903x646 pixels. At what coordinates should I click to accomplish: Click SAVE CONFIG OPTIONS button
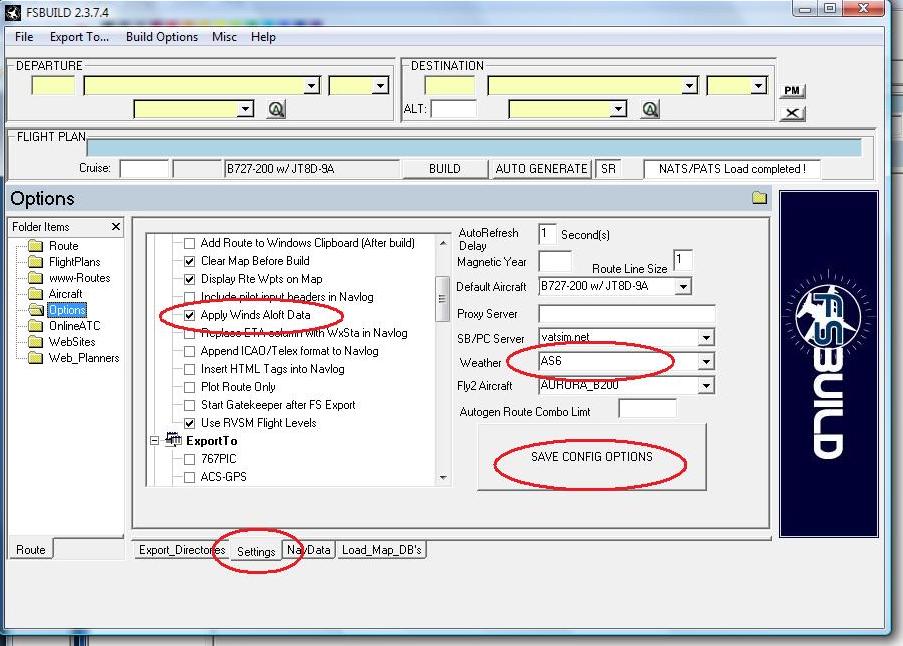tap(591, 457)
